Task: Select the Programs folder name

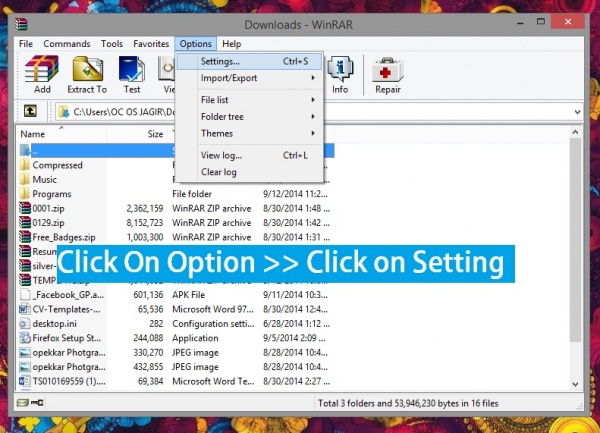Action: [52, 194]
